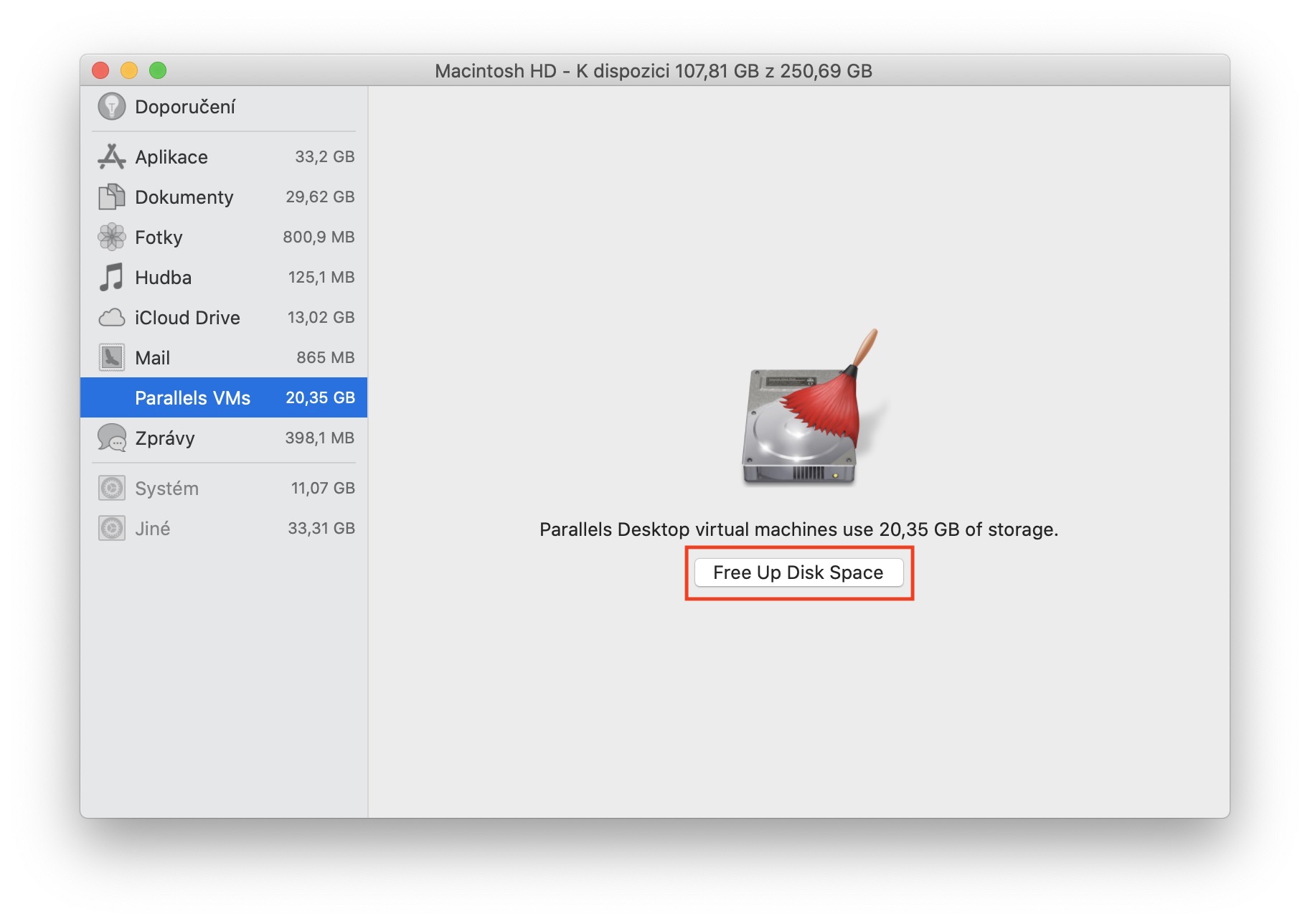This screenshot has width=1310, height=924.
Task: Click the Hudba music note icon
Action: (111, 277)
